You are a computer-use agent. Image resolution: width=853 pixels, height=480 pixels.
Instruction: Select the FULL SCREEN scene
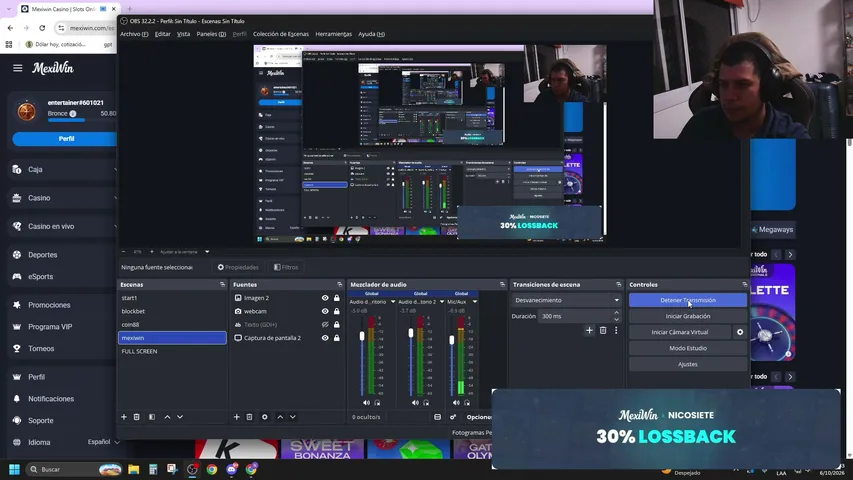(172, 352)
